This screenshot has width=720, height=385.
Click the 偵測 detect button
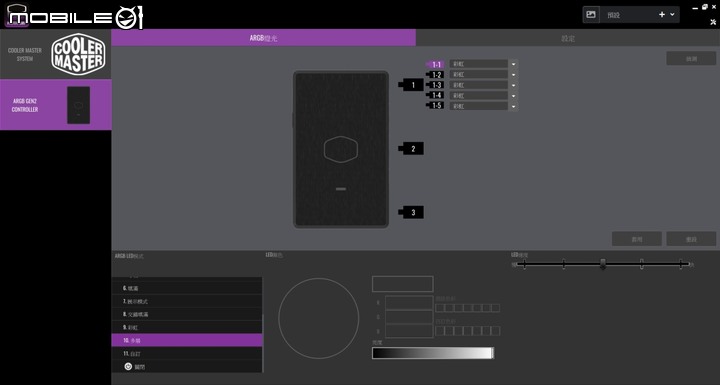(691, 58)
